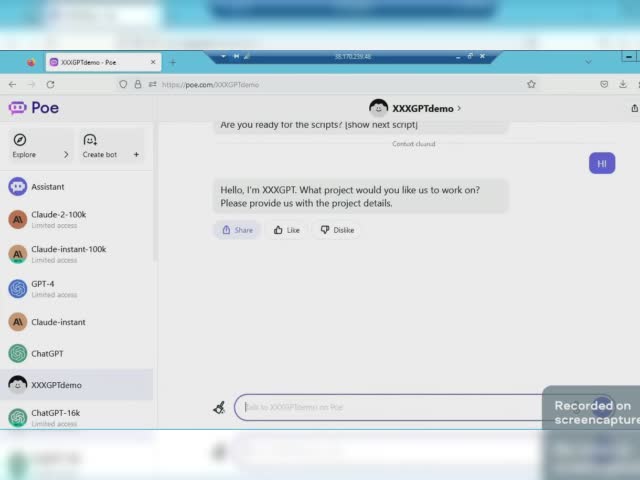Viewport: 640px width, 480px height.
Task: Open the Assistant bot chat
Action: tap(77, 187)
